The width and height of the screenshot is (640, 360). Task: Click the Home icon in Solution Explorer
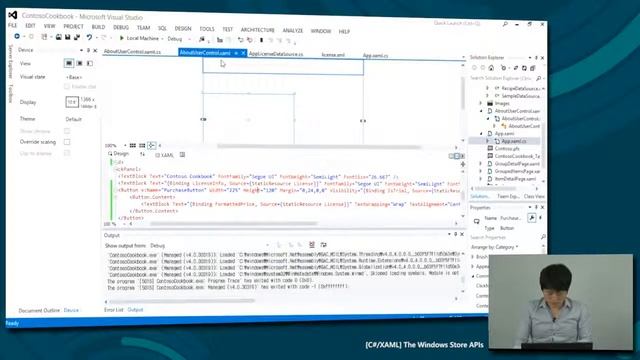pyautogui.click(x=491, y=68)
